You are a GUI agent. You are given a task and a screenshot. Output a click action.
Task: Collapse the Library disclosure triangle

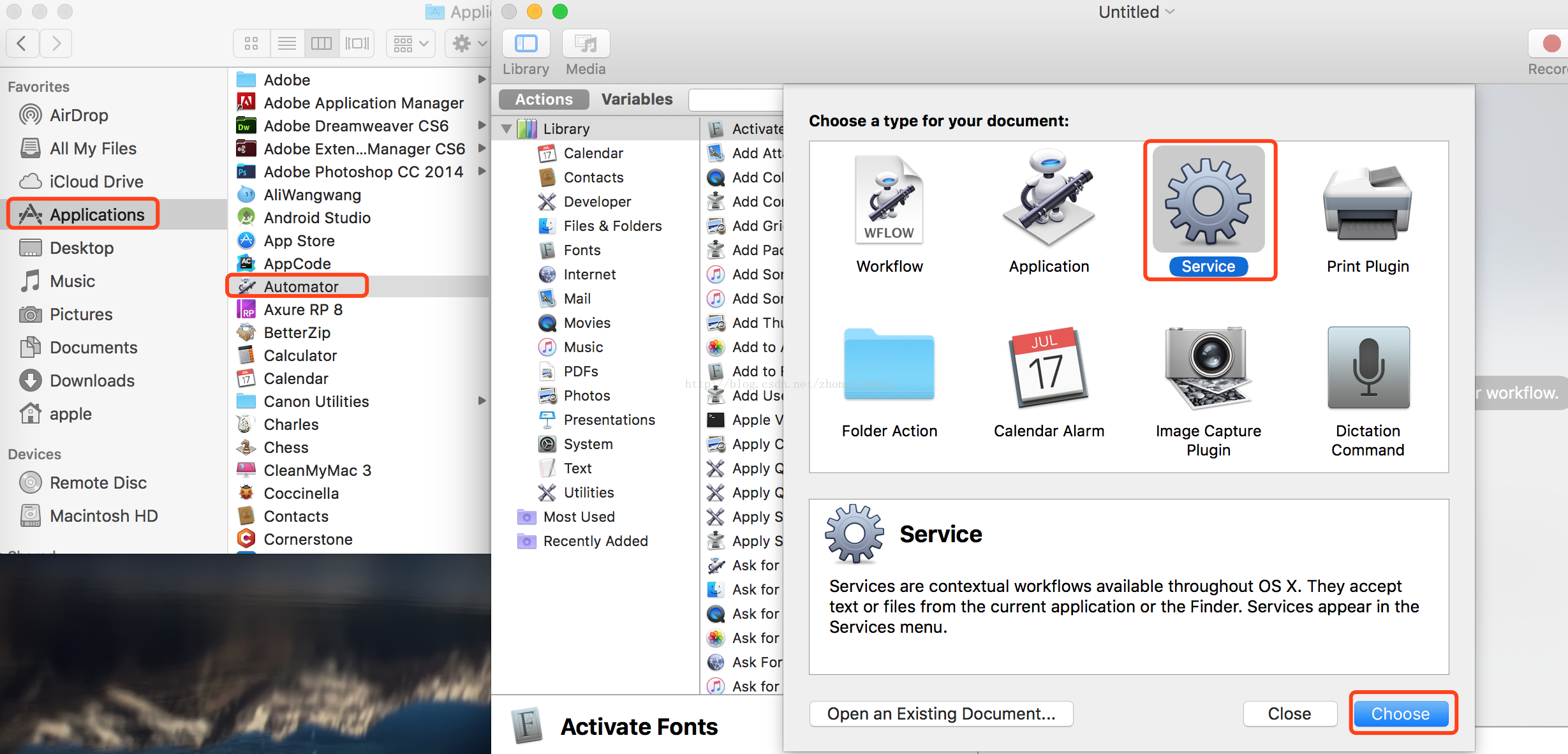click(x=507, y=129)
